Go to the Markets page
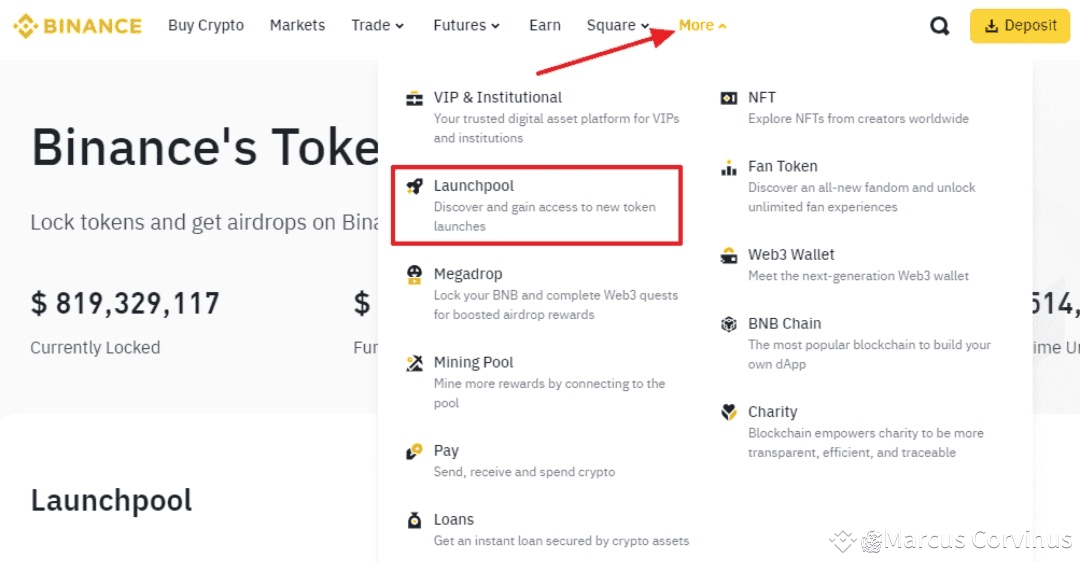The image size is (1080, 562). [297, 26]
